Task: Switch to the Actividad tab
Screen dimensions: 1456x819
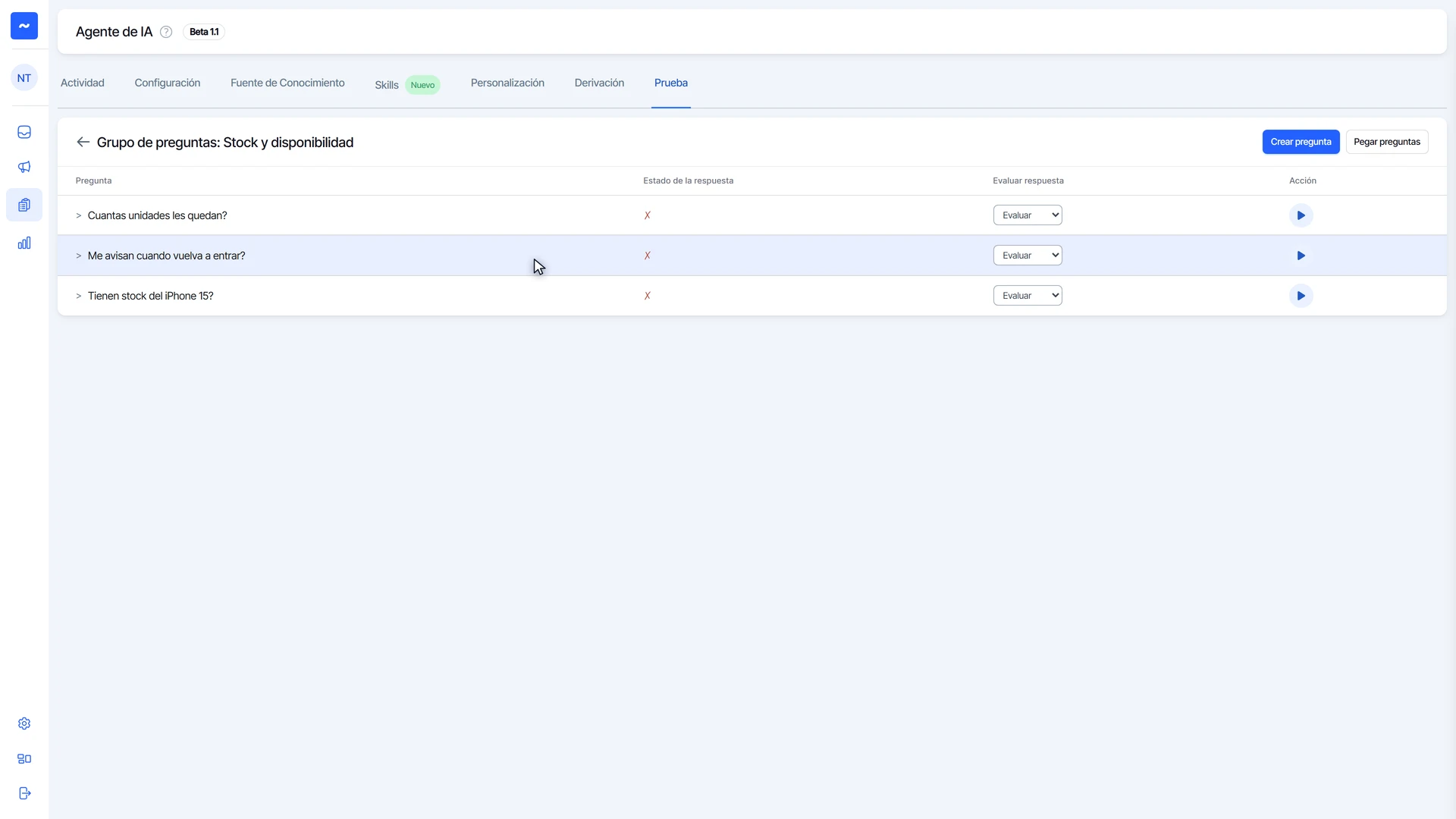Action: (83, 83)
